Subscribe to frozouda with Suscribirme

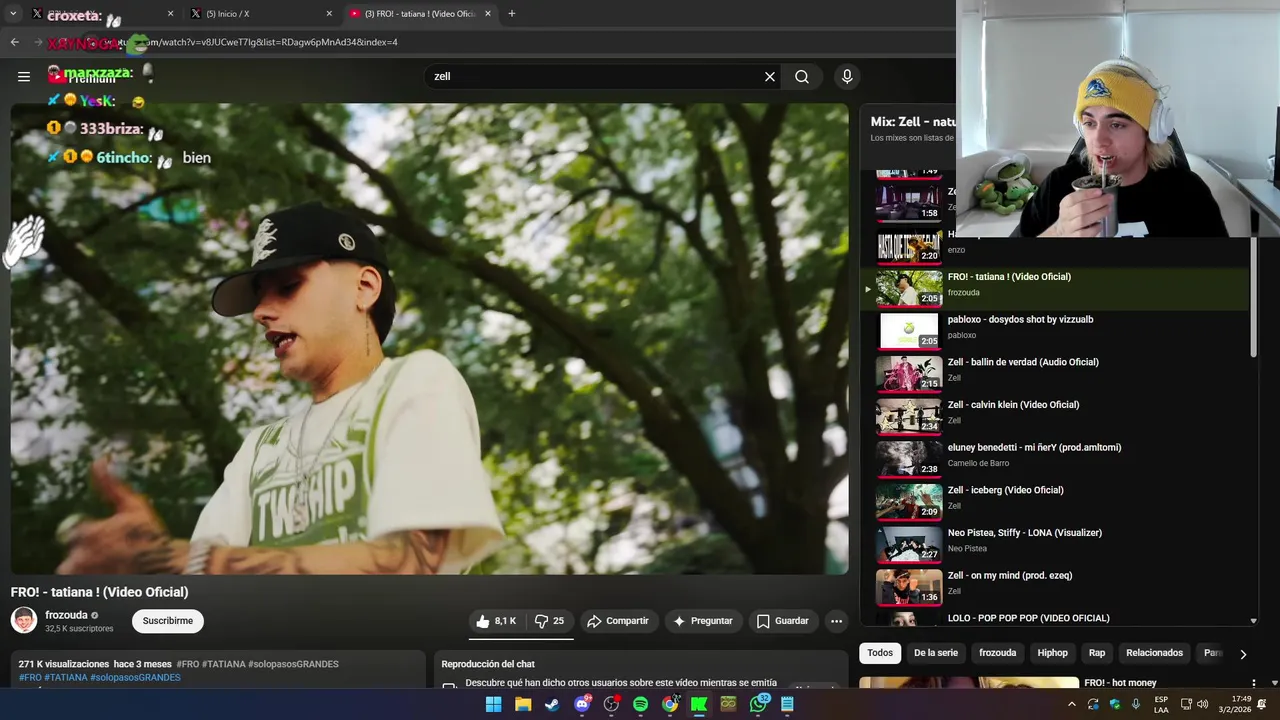coord(167,621)
